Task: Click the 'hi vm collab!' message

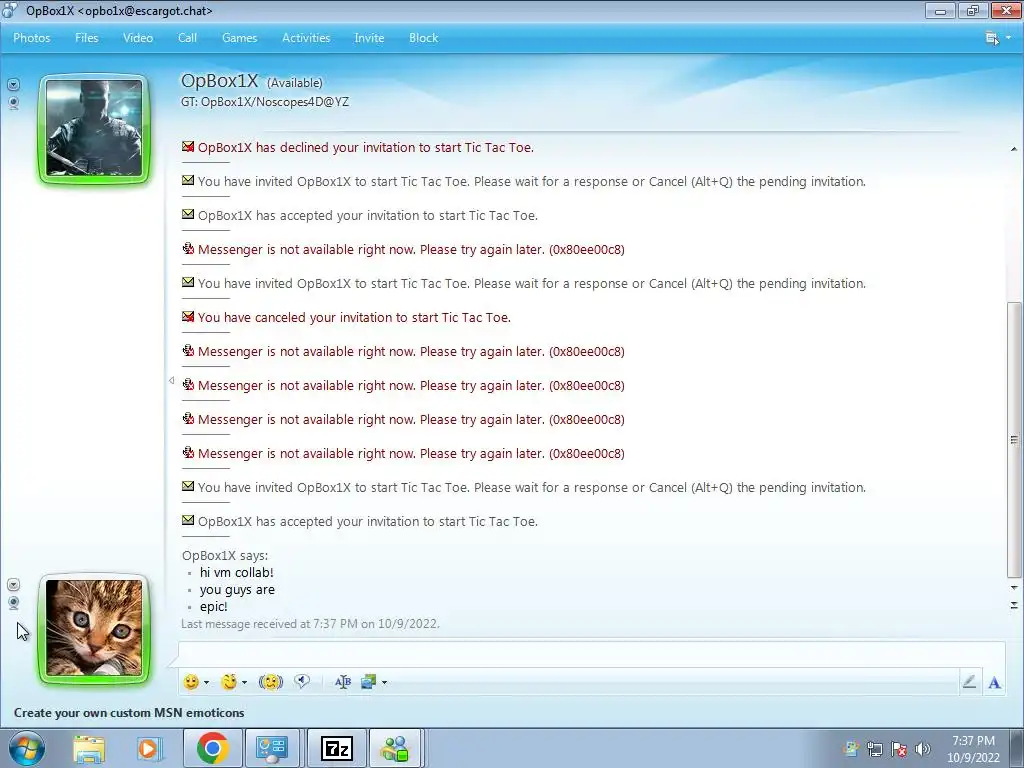Action: pos(236,572)
